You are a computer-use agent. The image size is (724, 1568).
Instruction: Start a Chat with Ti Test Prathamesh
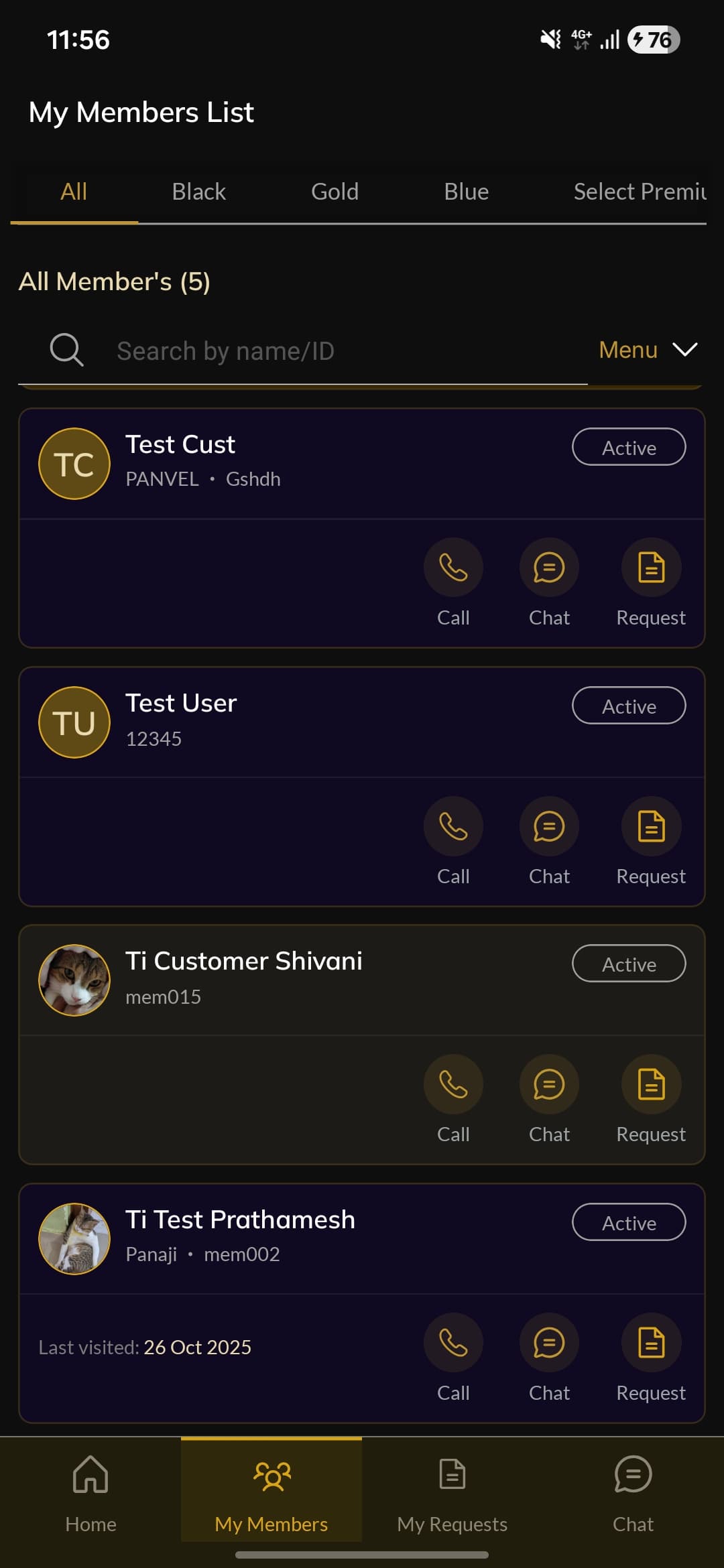tap(548, 1342)
